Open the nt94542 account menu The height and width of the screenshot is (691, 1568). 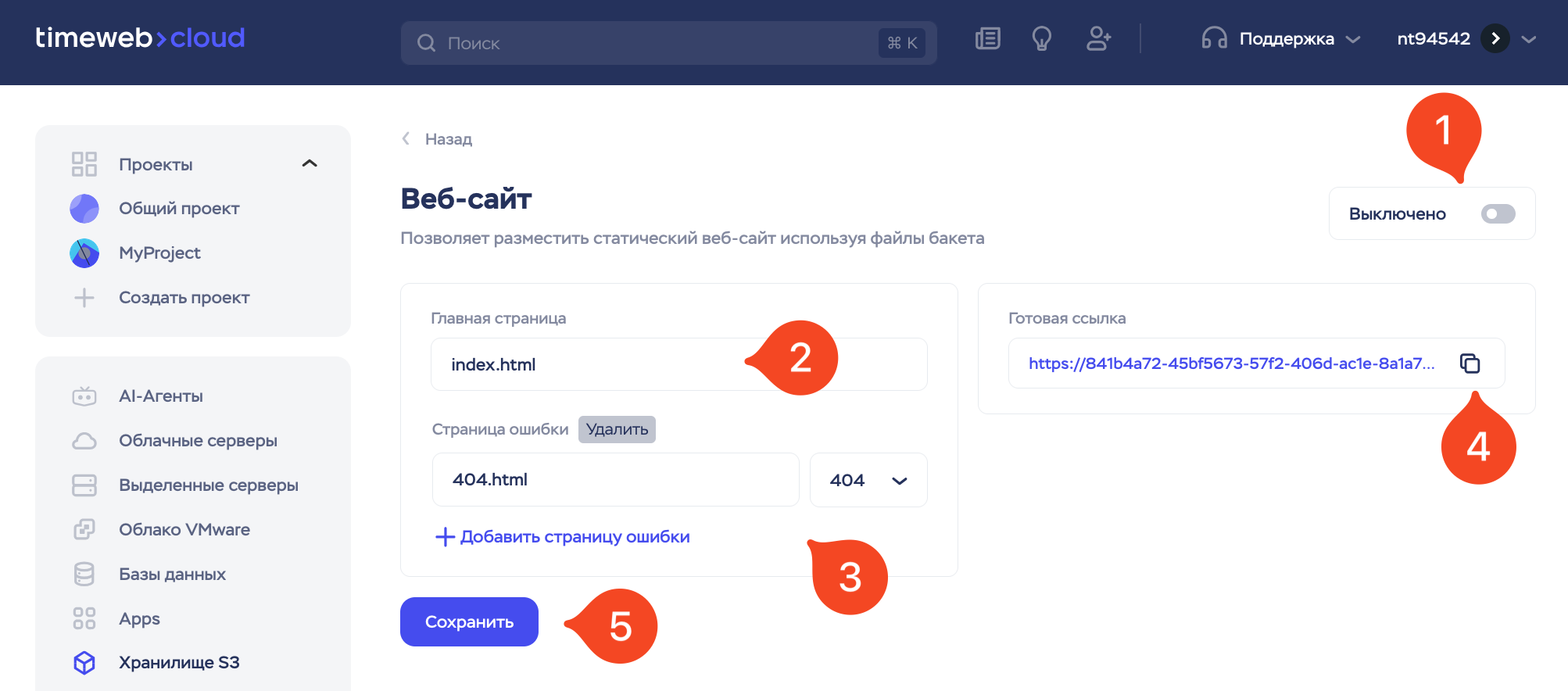click(x=1466, y=39)
